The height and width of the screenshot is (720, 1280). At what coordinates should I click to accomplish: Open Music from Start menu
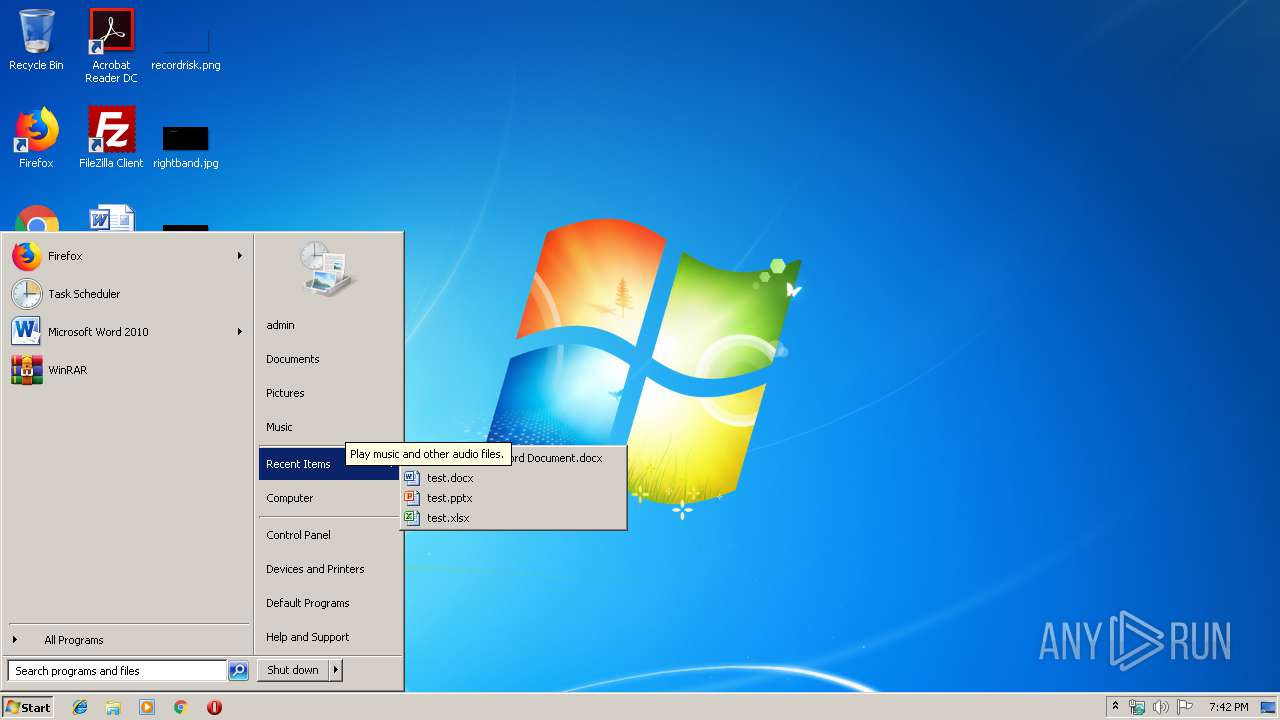[x=329, y=427]
